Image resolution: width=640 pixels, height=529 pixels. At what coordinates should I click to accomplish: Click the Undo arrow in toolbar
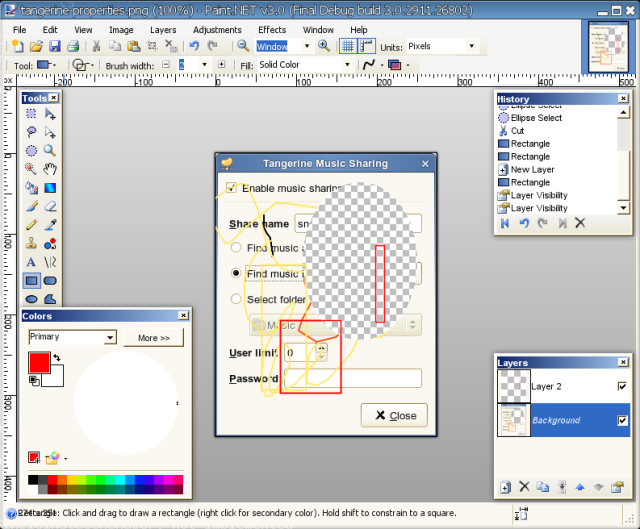(x=194, y=46)
